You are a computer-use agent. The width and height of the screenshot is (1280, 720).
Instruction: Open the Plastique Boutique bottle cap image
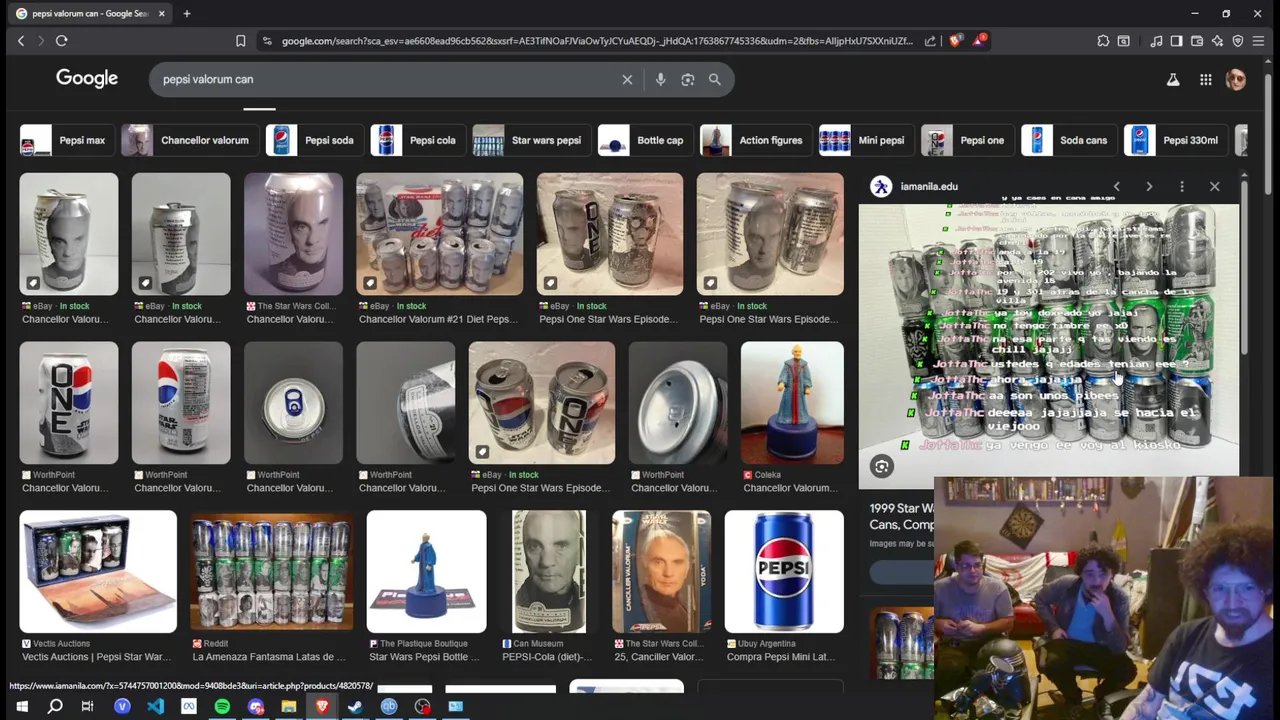tap(426, 572)
